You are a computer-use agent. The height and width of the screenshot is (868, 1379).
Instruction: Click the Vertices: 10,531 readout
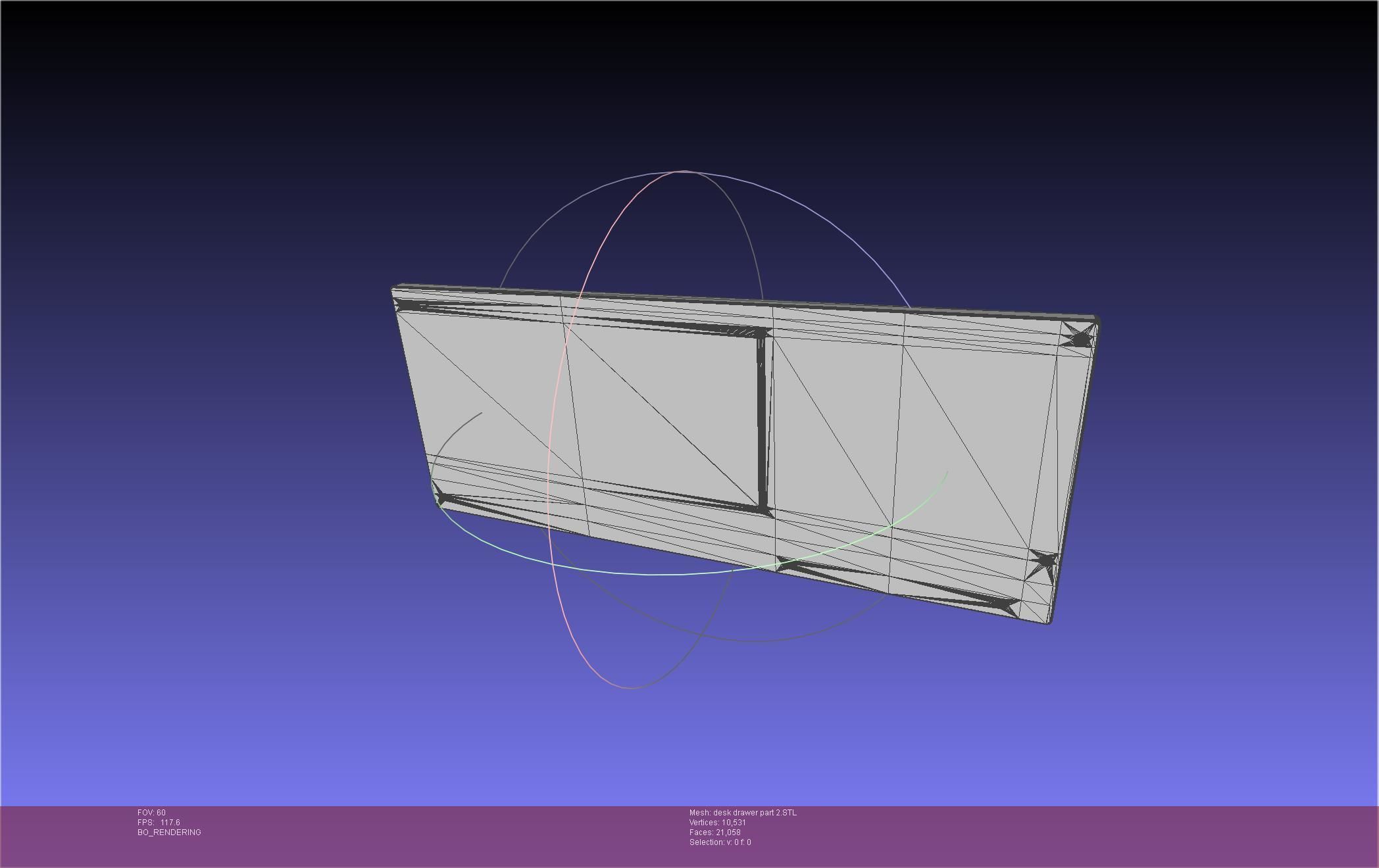(x=717, y=823)
